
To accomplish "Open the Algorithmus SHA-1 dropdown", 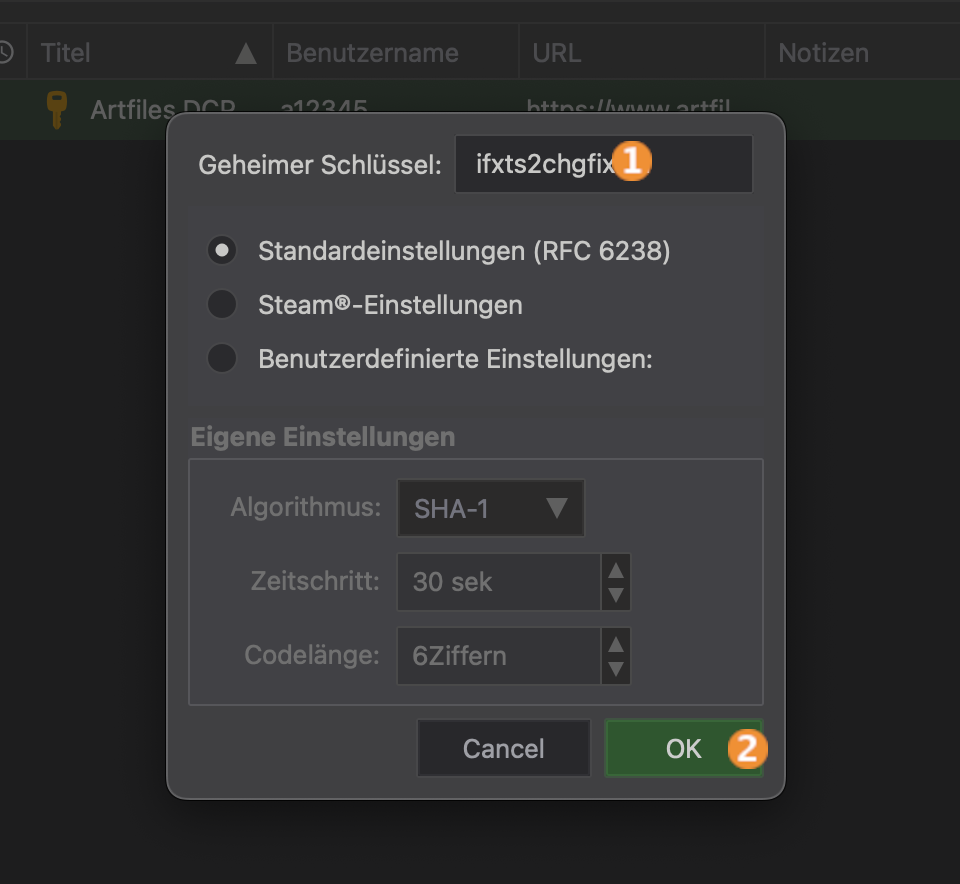I will (x=490, y=508).
